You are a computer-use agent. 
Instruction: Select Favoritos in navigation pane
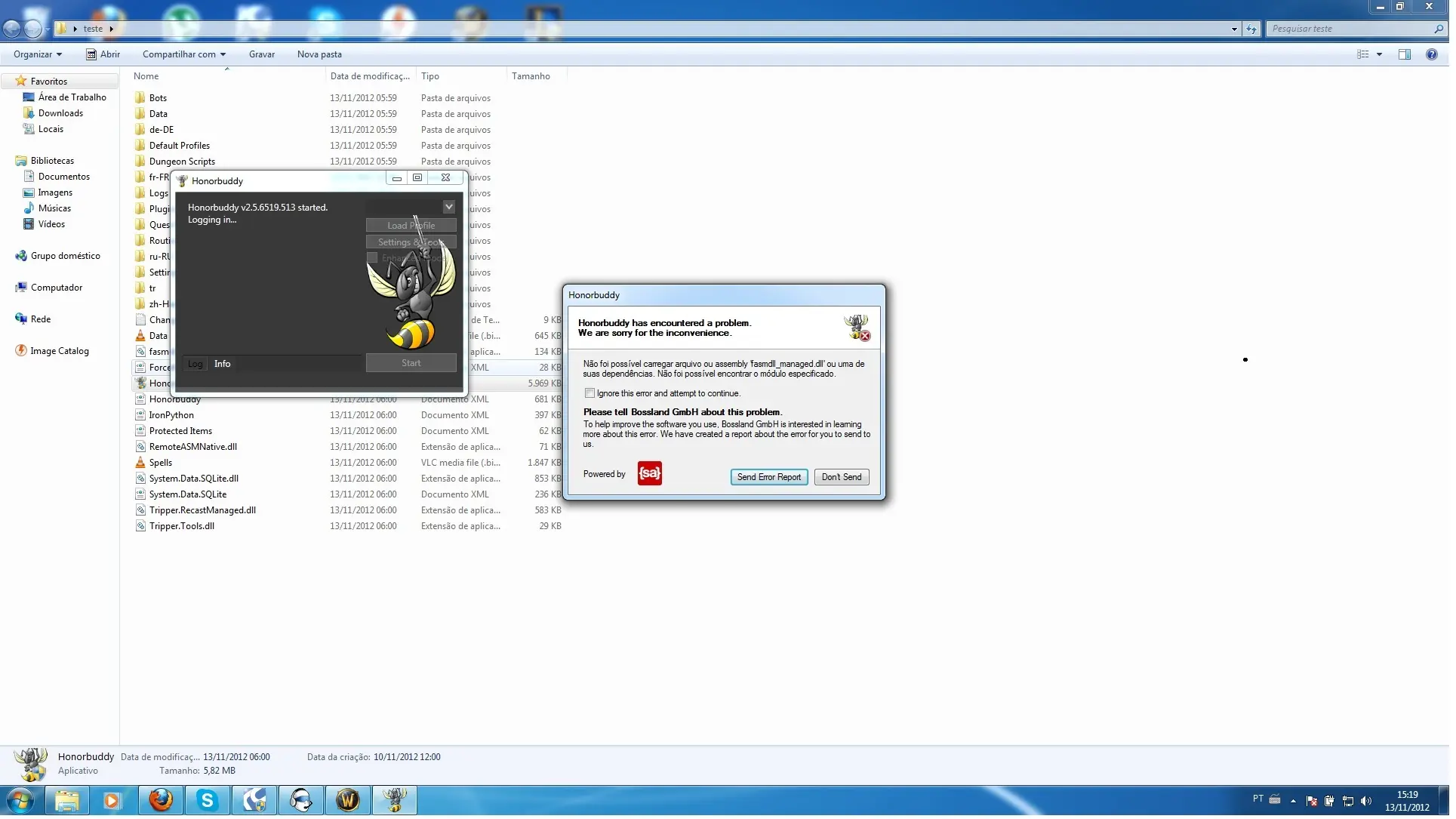pos(49,82)
